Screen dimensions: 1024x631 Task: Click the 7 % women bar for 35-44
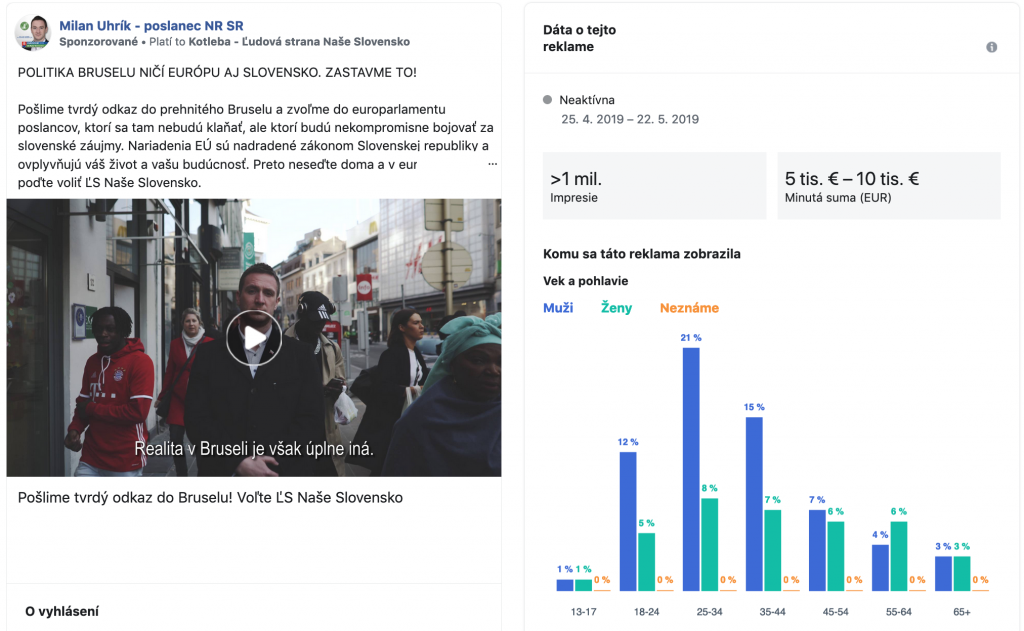point(773,551)
